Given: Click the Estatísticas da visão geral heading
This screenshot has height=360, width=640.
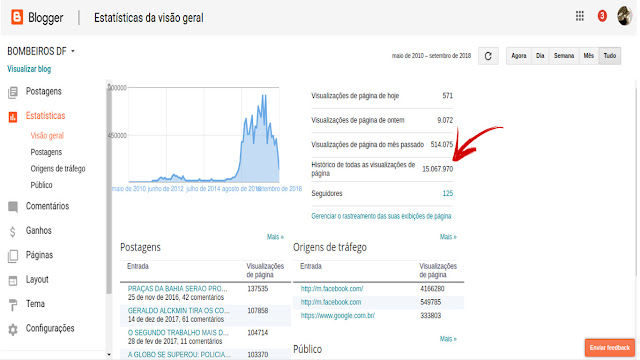Looking at the screenshot, I should pyautogui.click(x=149, y=18).
